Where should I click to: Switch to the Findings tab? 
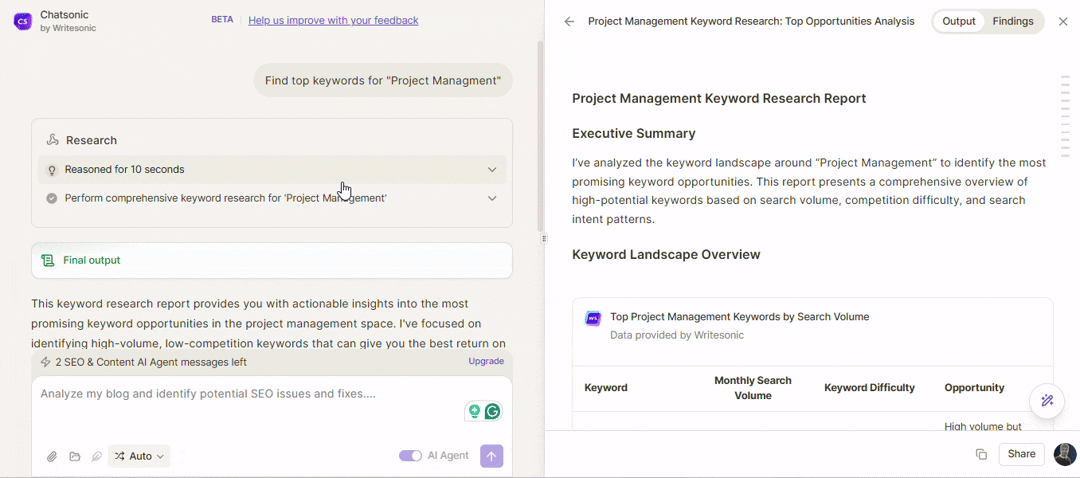[x=1012, y=21]
